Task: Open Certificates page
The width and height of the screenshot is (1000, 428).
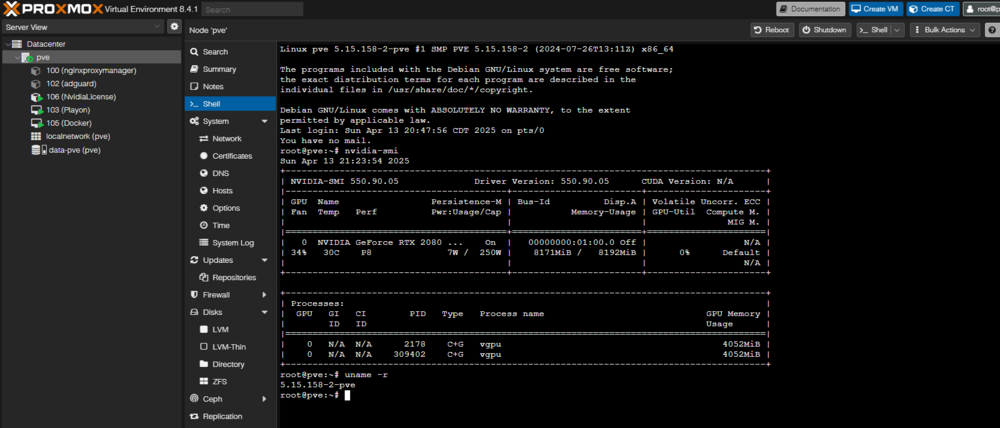Action: point(230,156)
